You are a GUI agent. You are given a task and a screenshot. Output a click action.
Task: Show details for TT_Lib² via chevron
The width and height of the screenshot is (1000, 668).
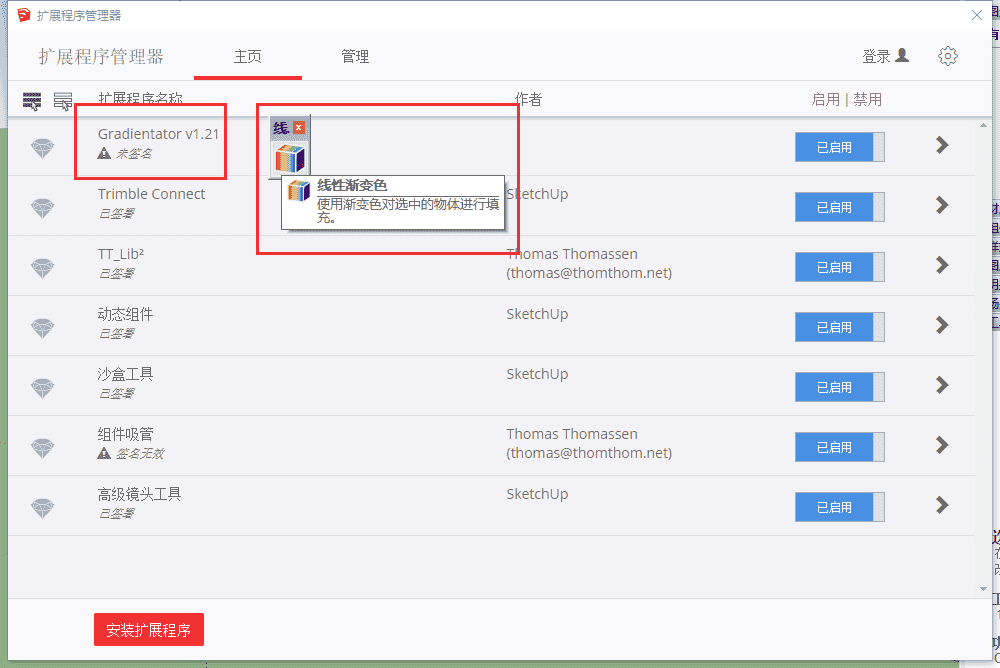[942, 265]
